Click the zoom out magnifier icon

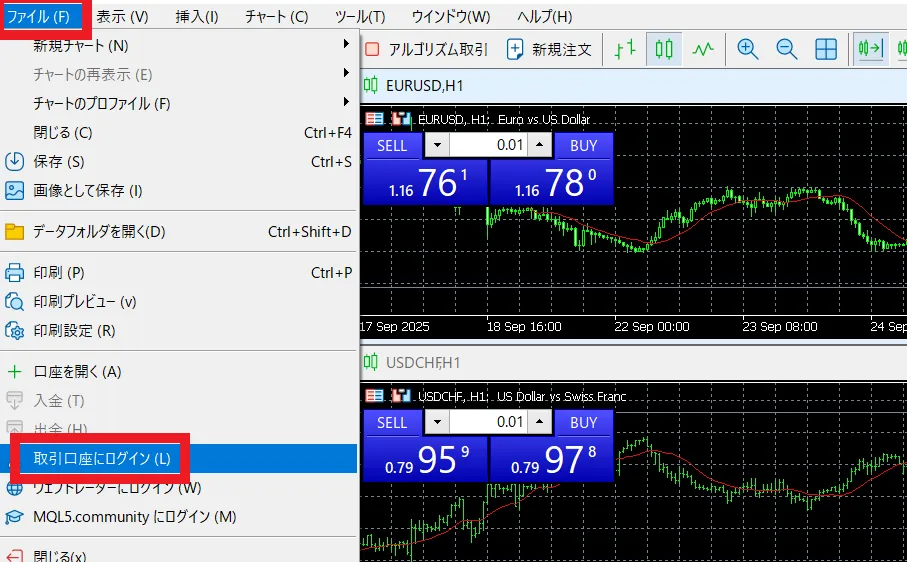pos(786,49)
